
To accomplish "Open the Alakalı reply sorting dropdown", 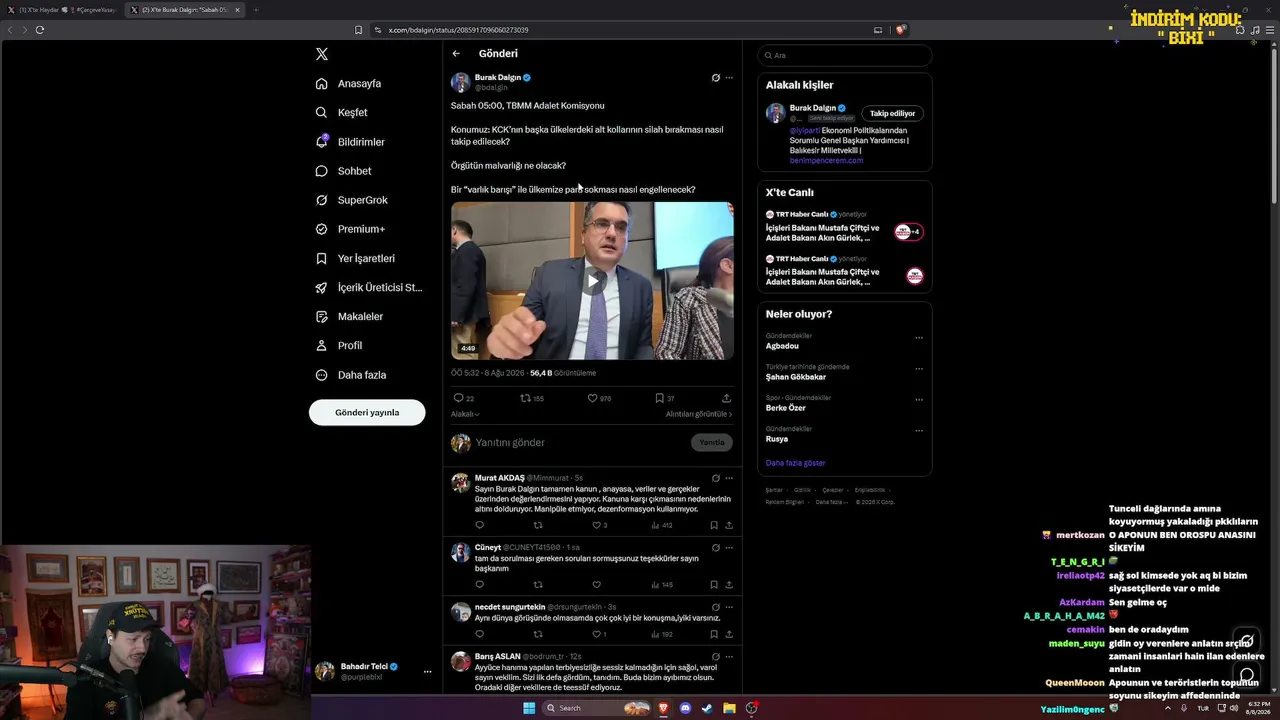I will click(465, 414).
